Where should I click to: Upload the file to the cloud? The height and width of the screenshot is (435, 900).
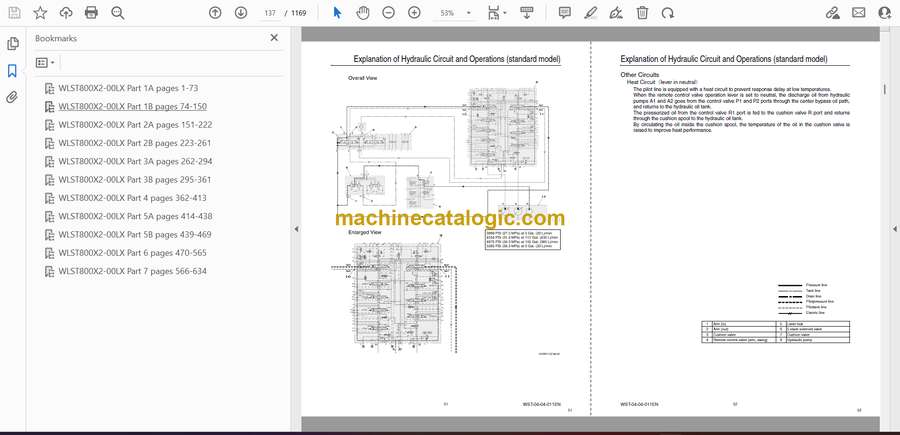pos(66,13)
